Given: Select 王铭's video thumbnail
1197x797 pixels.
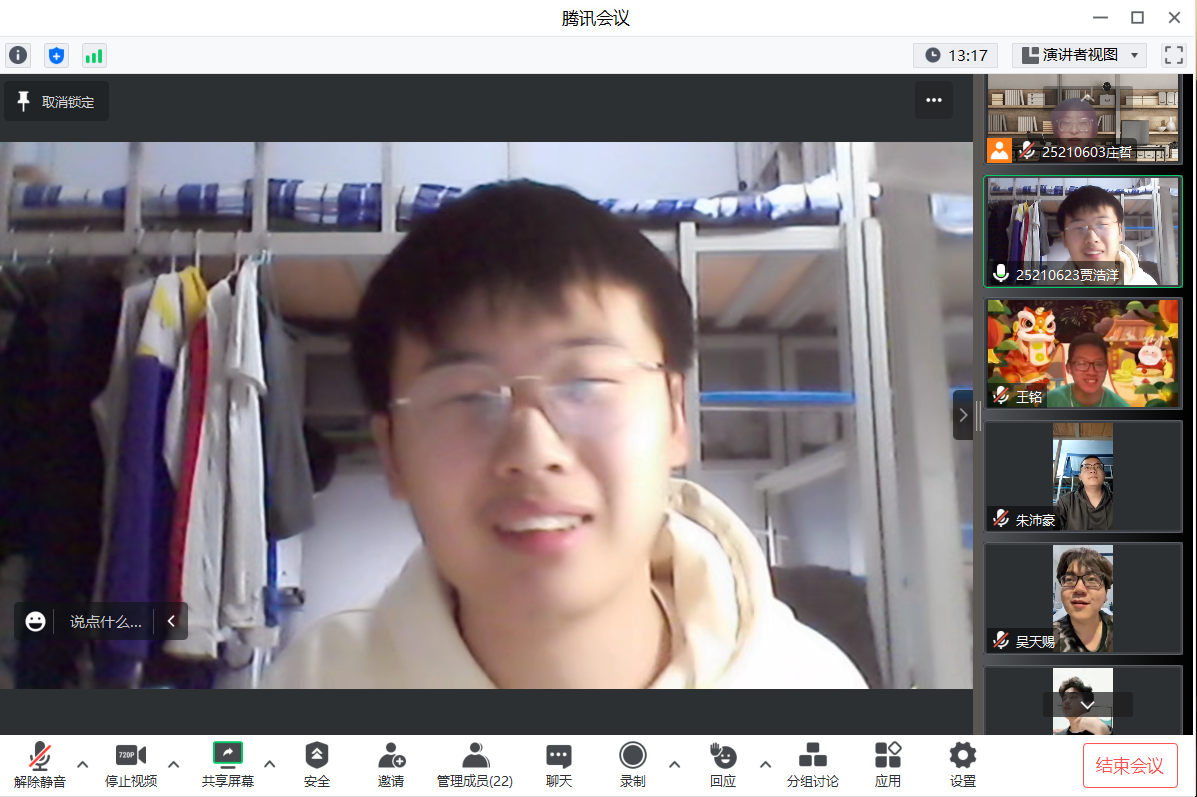Looking at the screenshot, I should pos(1083,353).
